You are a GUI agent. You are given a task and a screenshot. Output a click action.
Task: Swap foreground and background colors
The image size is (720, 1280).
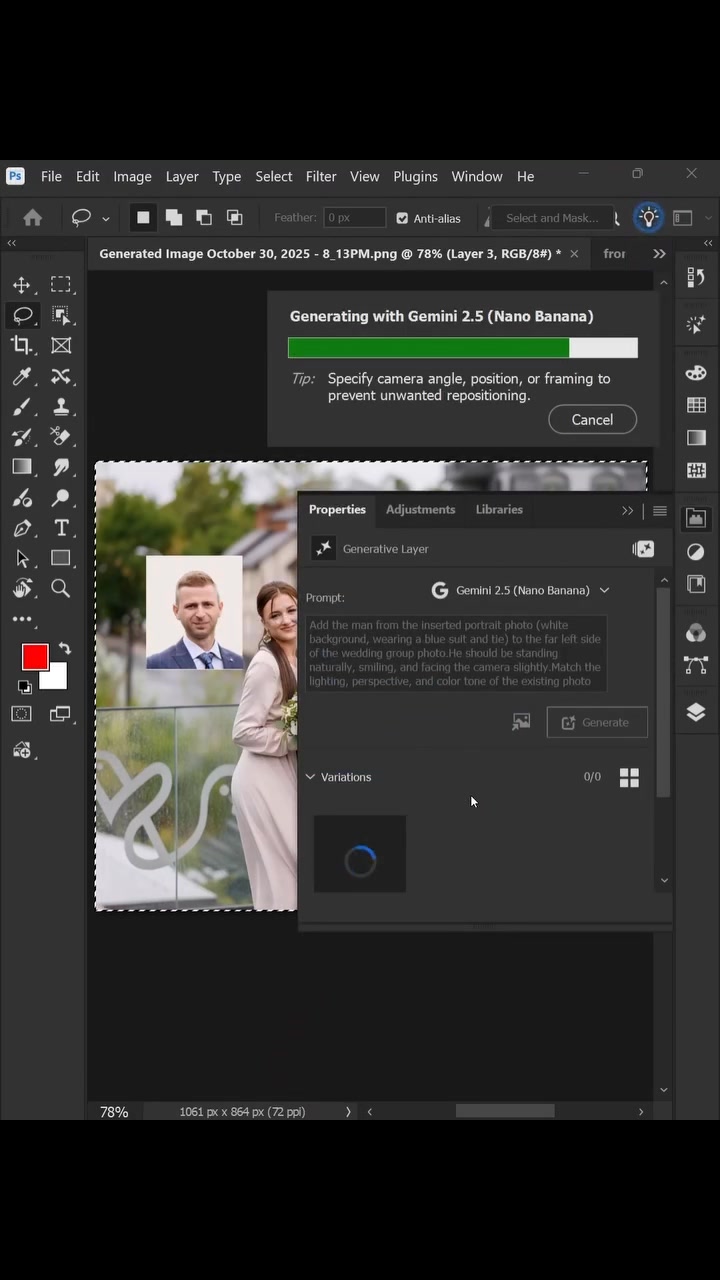(64, 649)
